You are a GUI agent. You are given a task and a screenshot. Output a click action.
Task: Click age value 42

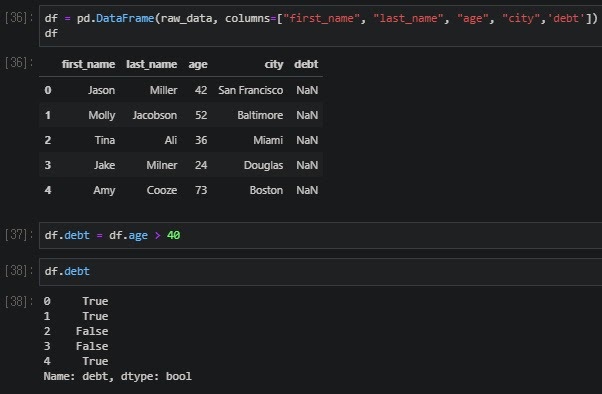(x=201, y=90)
